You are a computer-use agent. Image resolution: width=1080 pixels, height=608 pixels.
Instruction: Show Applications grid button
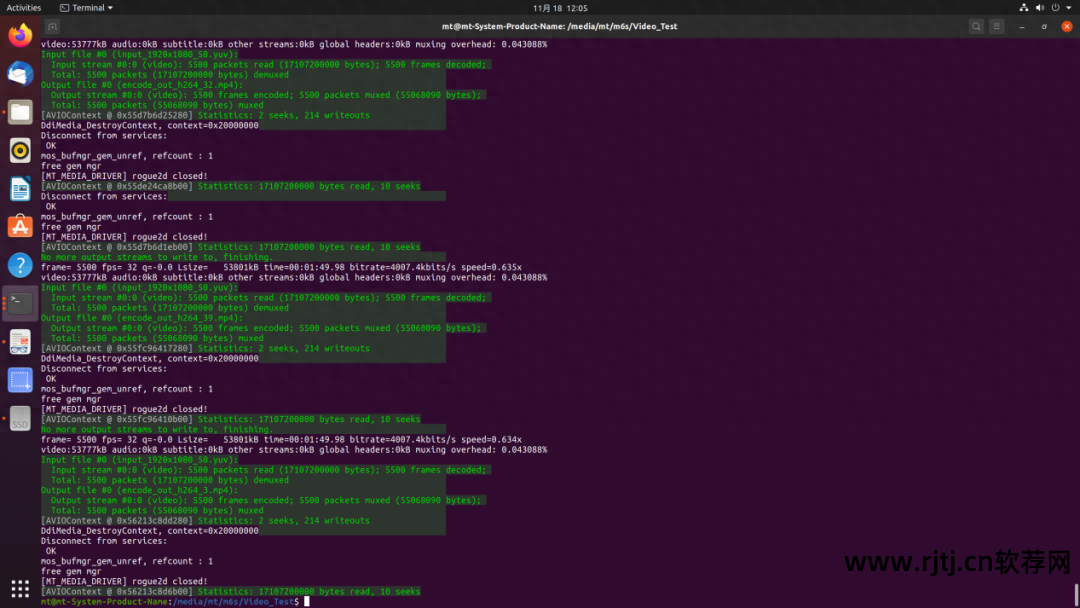(20, 589)
